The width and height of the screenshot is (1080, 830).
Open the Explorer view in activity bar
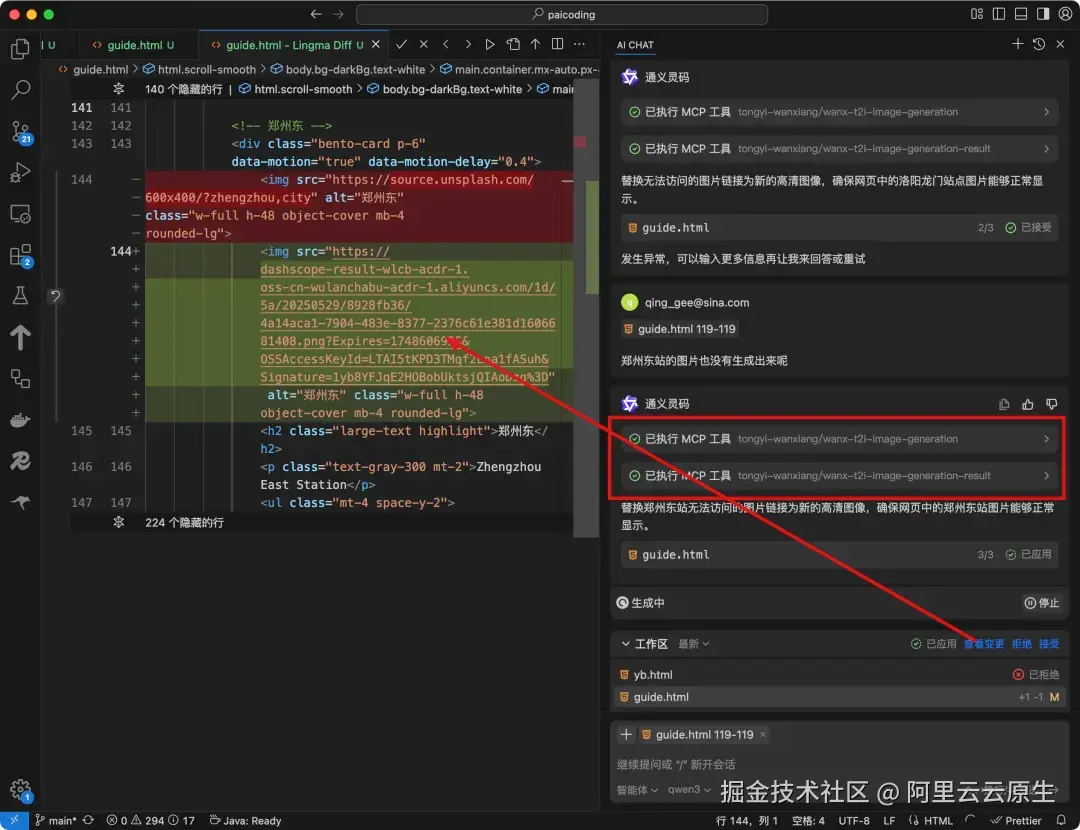click(x=21, y=49)
